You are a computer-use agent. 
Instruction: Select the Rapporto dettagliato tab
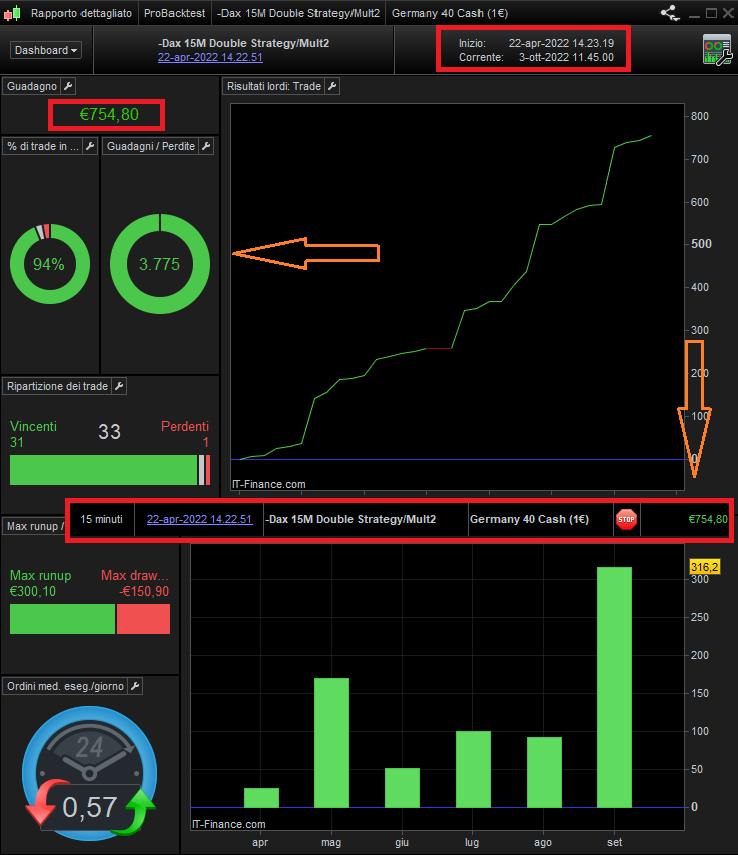[x=81, y=13]
